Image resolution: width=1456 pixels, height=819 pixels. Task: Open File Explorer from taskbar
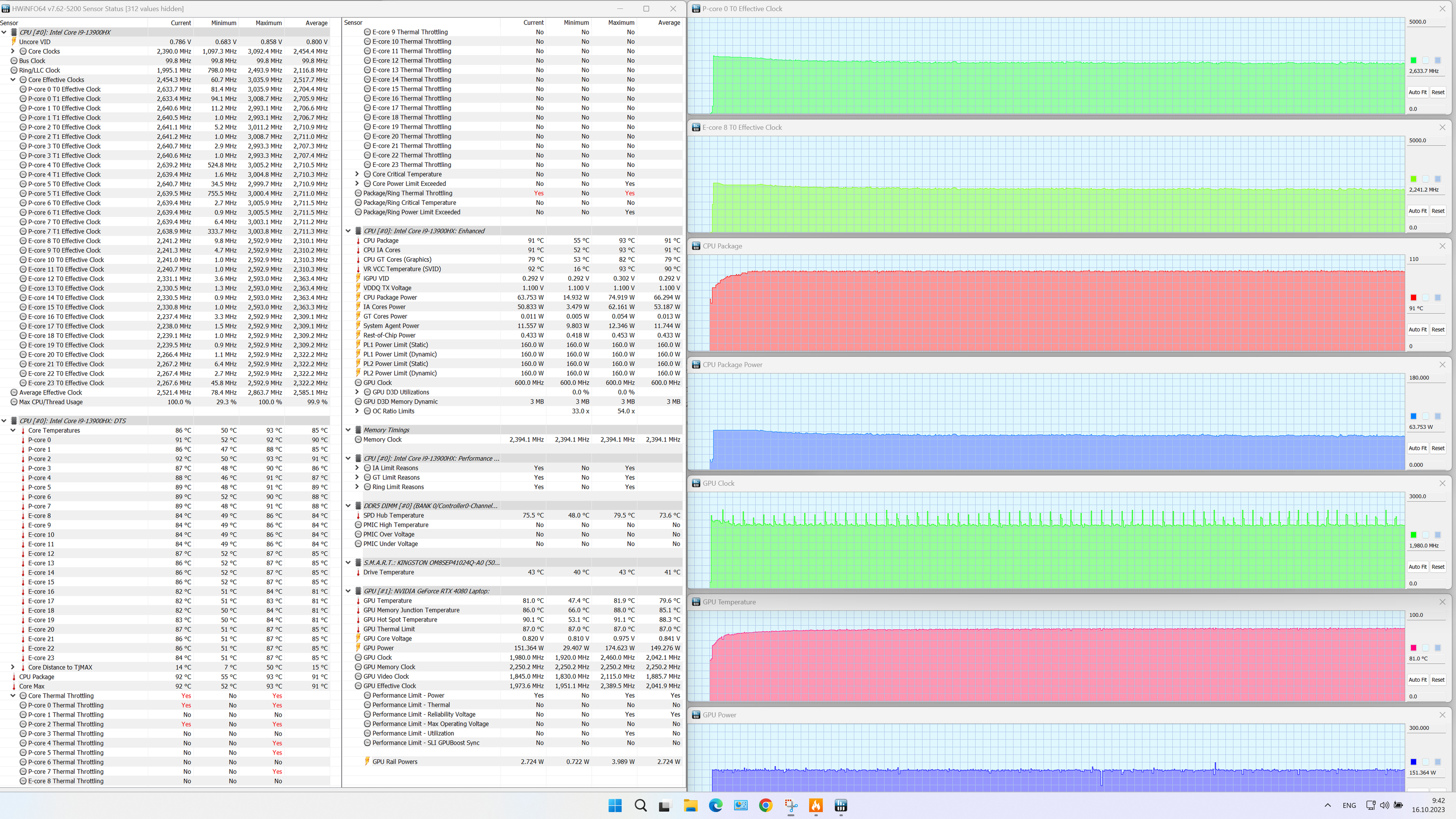[690, 805]
